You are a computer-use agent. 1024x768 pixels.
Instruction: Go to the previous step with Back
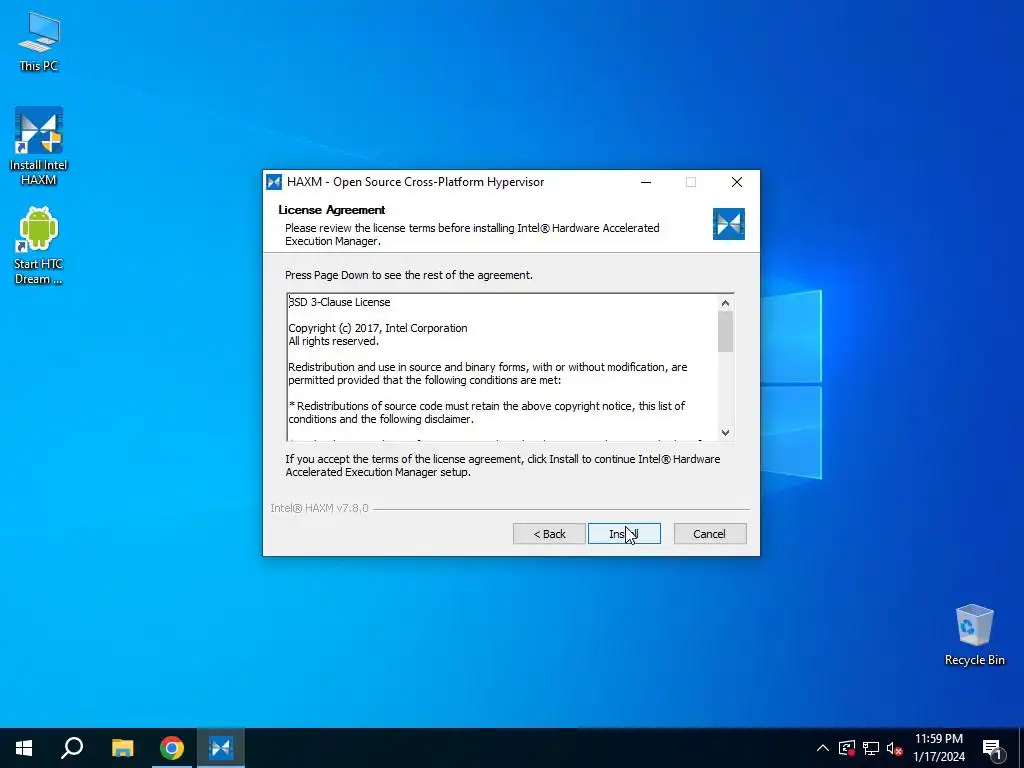point(549,534)
